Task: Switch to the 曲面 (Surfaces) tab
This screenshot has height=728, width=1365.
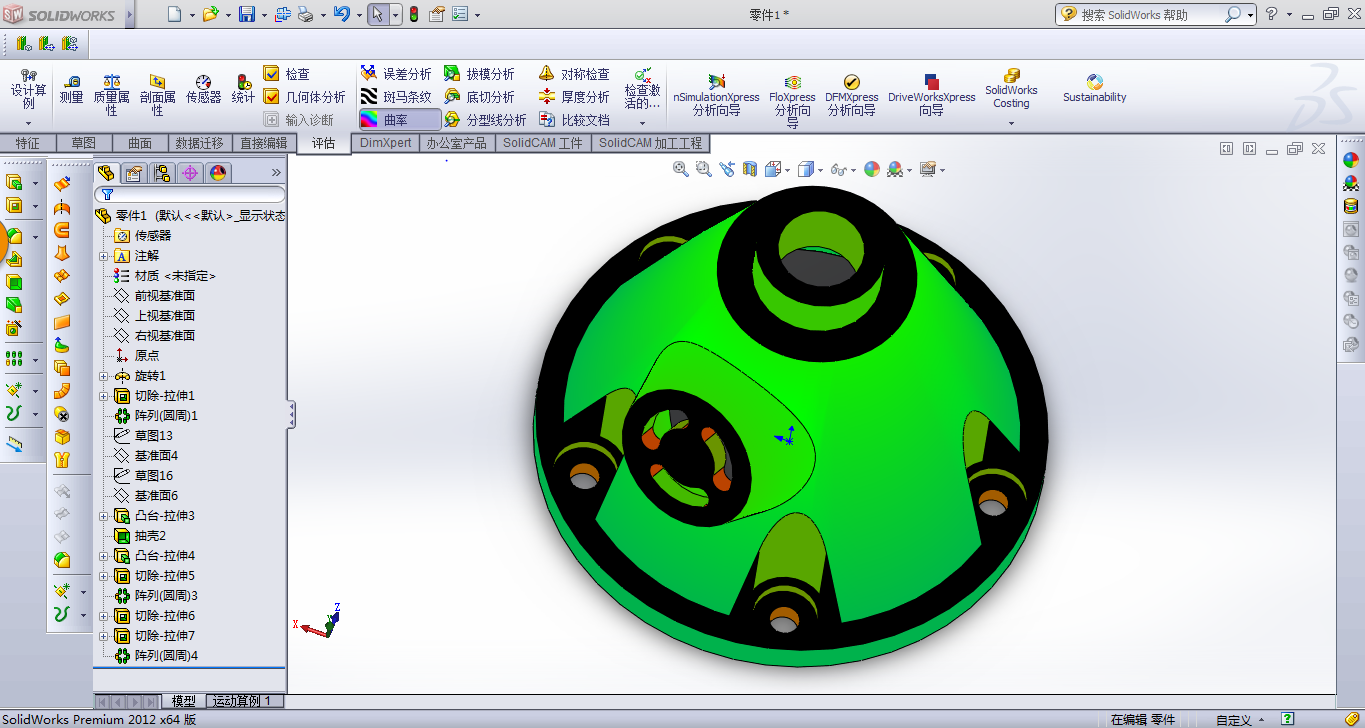Action: (x=140, y=143)
